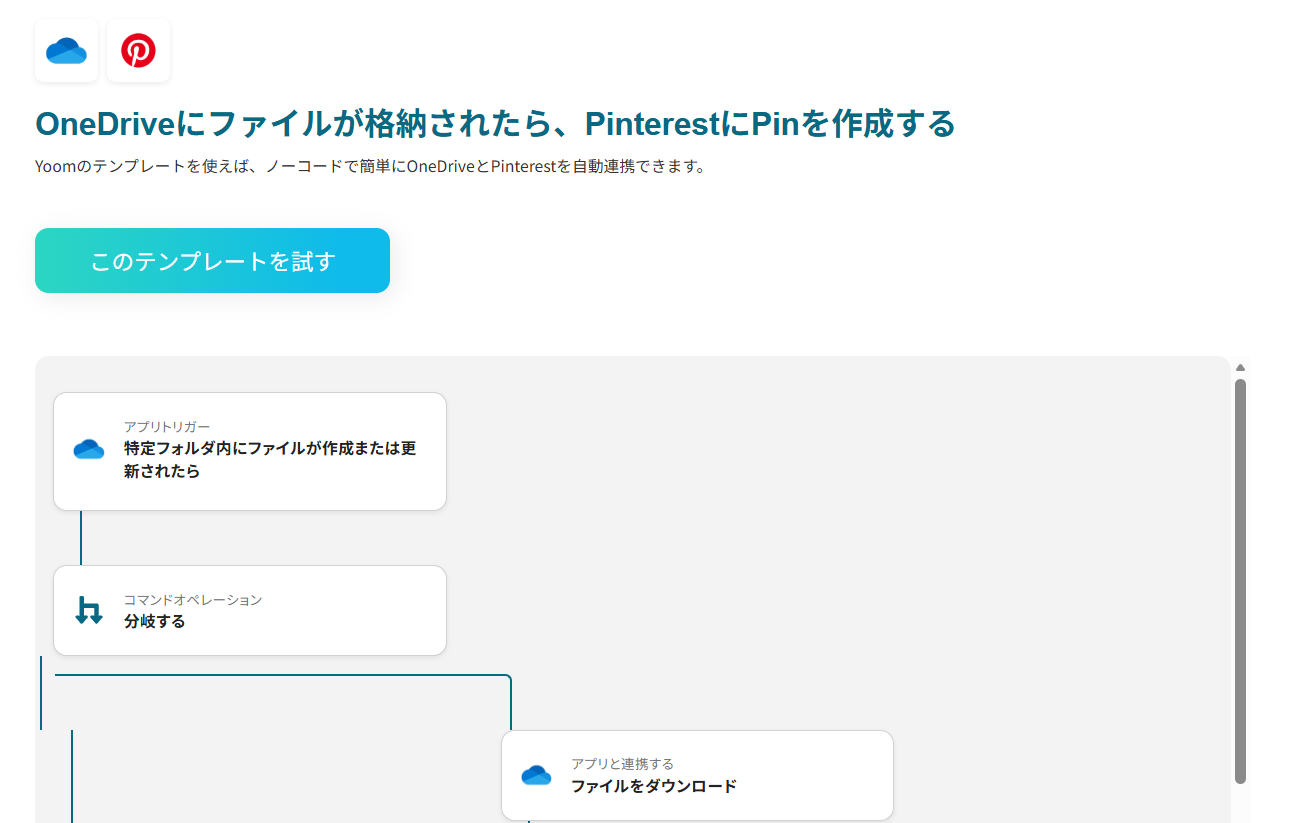Viewport: 1295px width, 823px height.
Task: Click OneDrive icon in the アプリトリガー card
Action: (89, 450)
